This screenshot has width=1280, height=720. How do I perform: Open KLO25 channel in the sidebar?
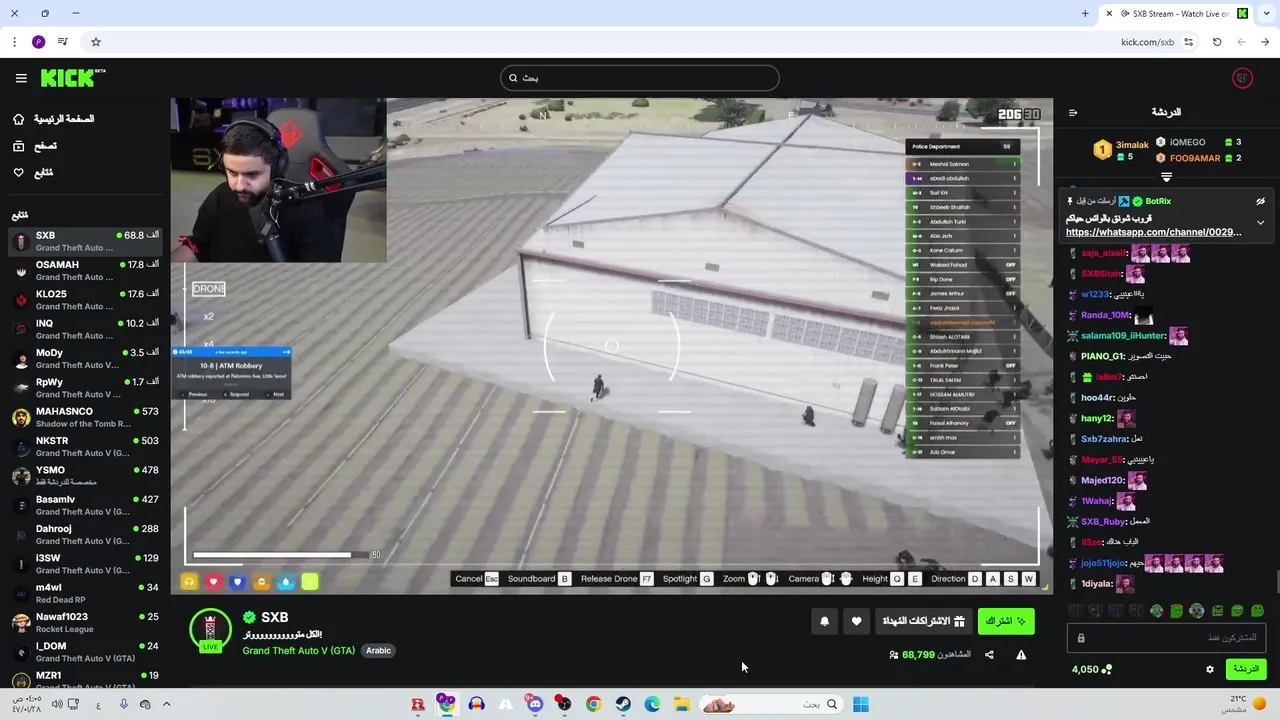[85, 300]
